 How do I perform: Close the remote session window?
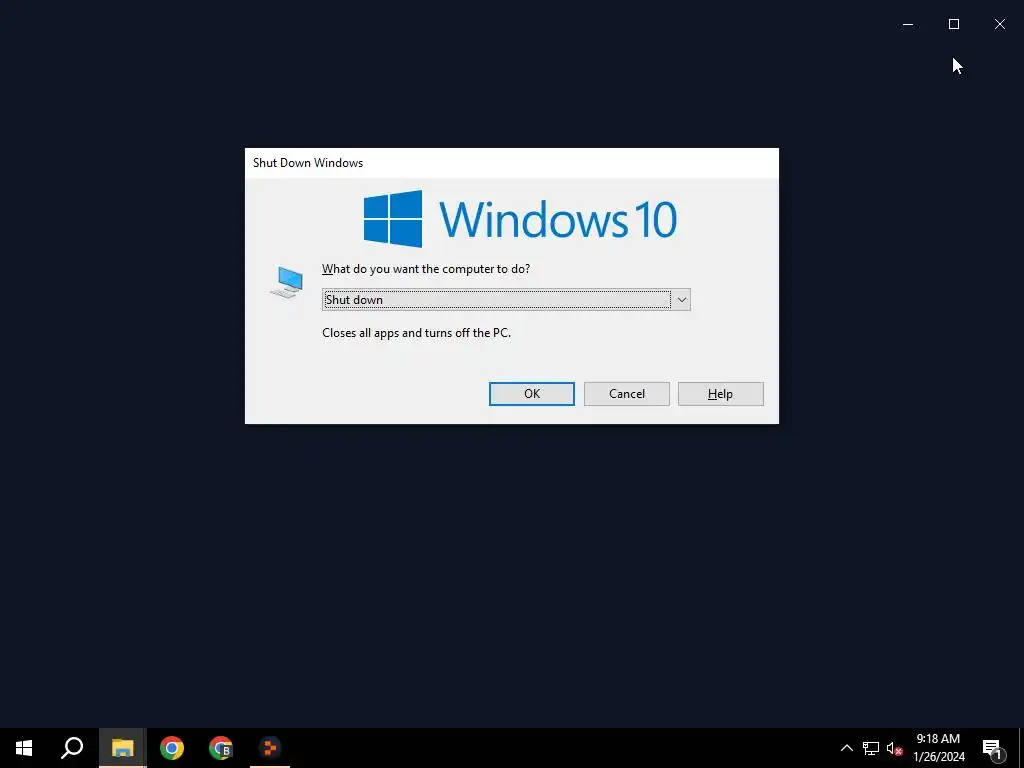tap(1000, 24)
